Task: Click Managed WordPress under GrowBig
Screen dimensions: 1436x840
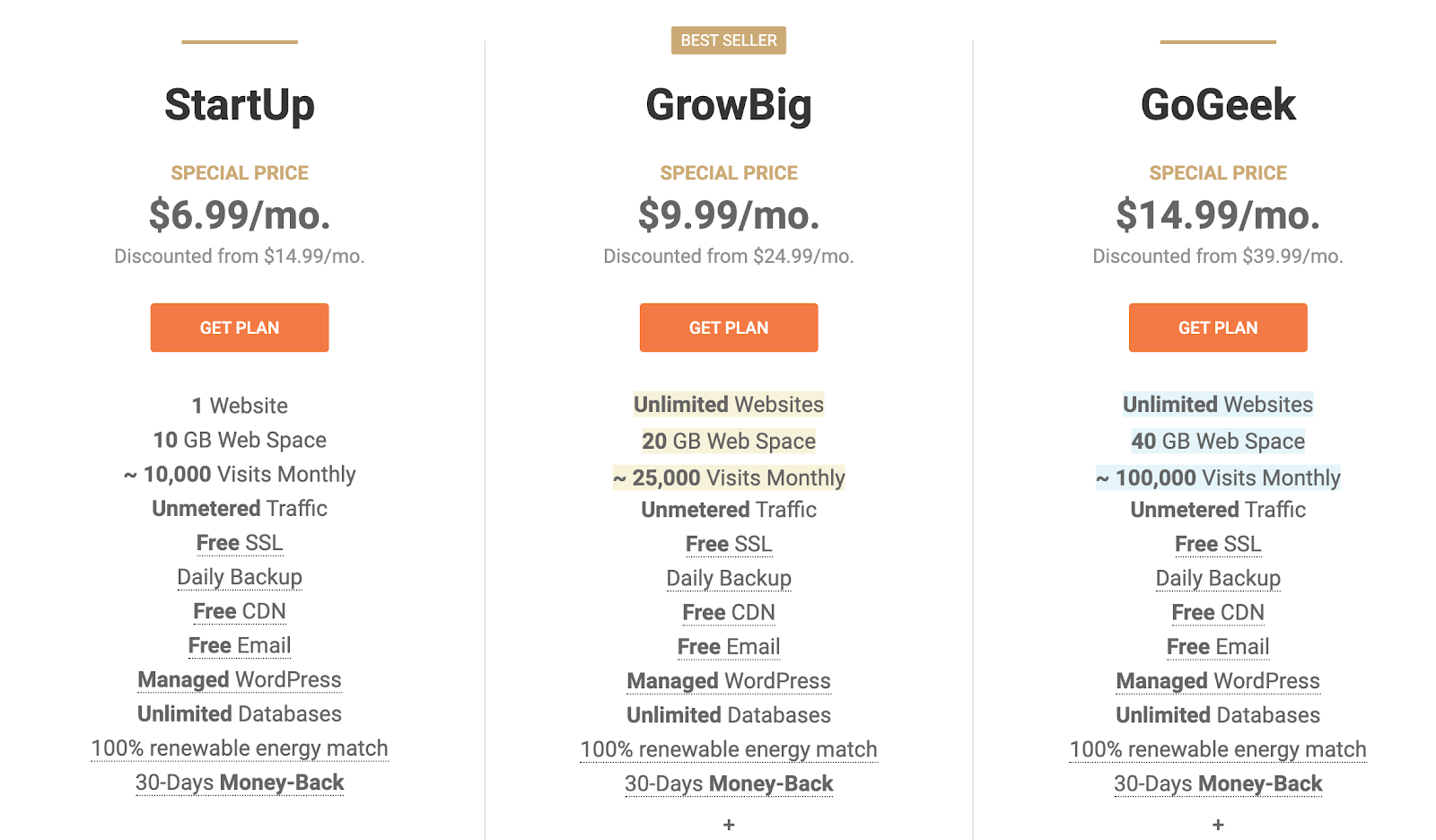Action: pos(729,681)
